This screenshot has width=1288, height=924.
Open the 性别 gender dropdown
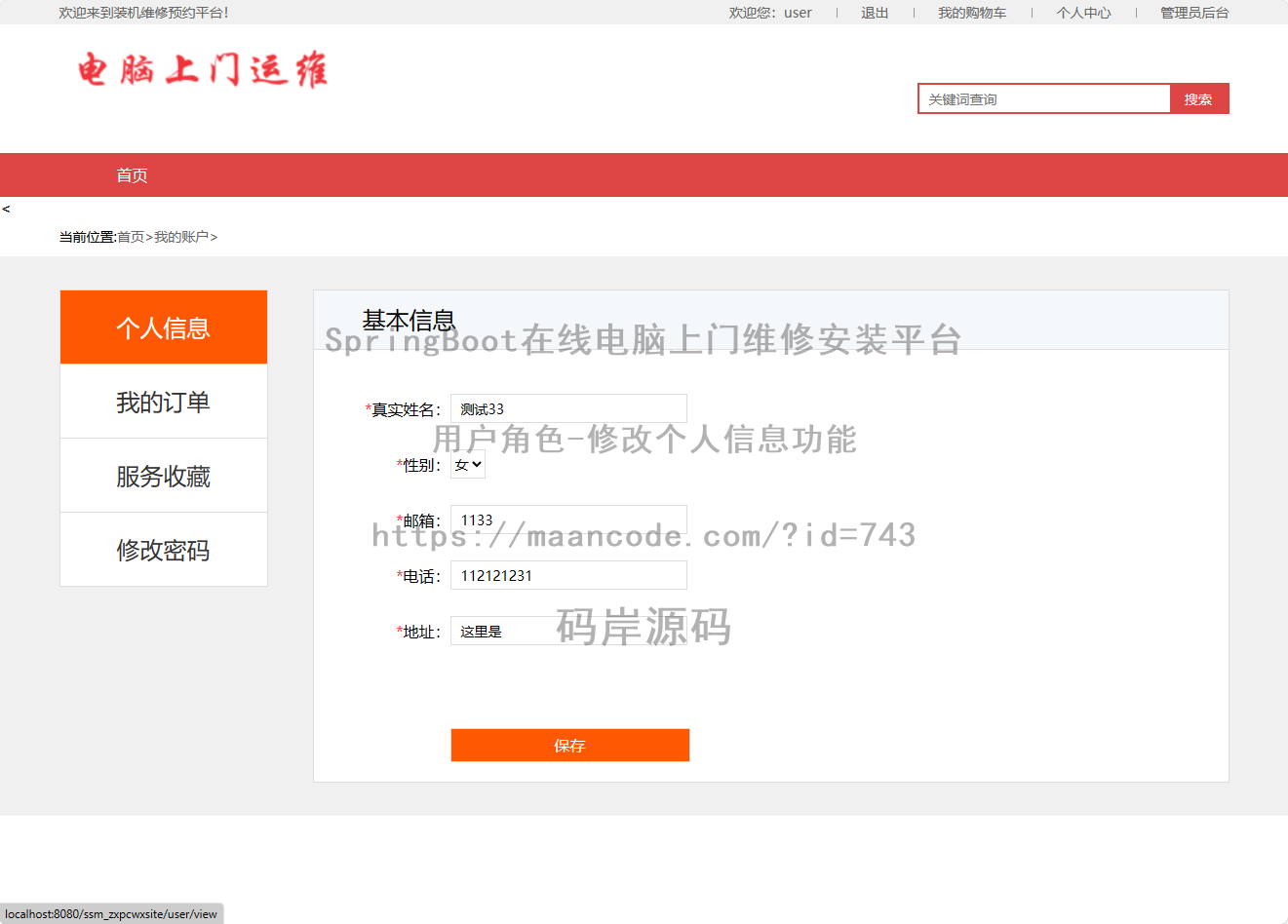468,465
